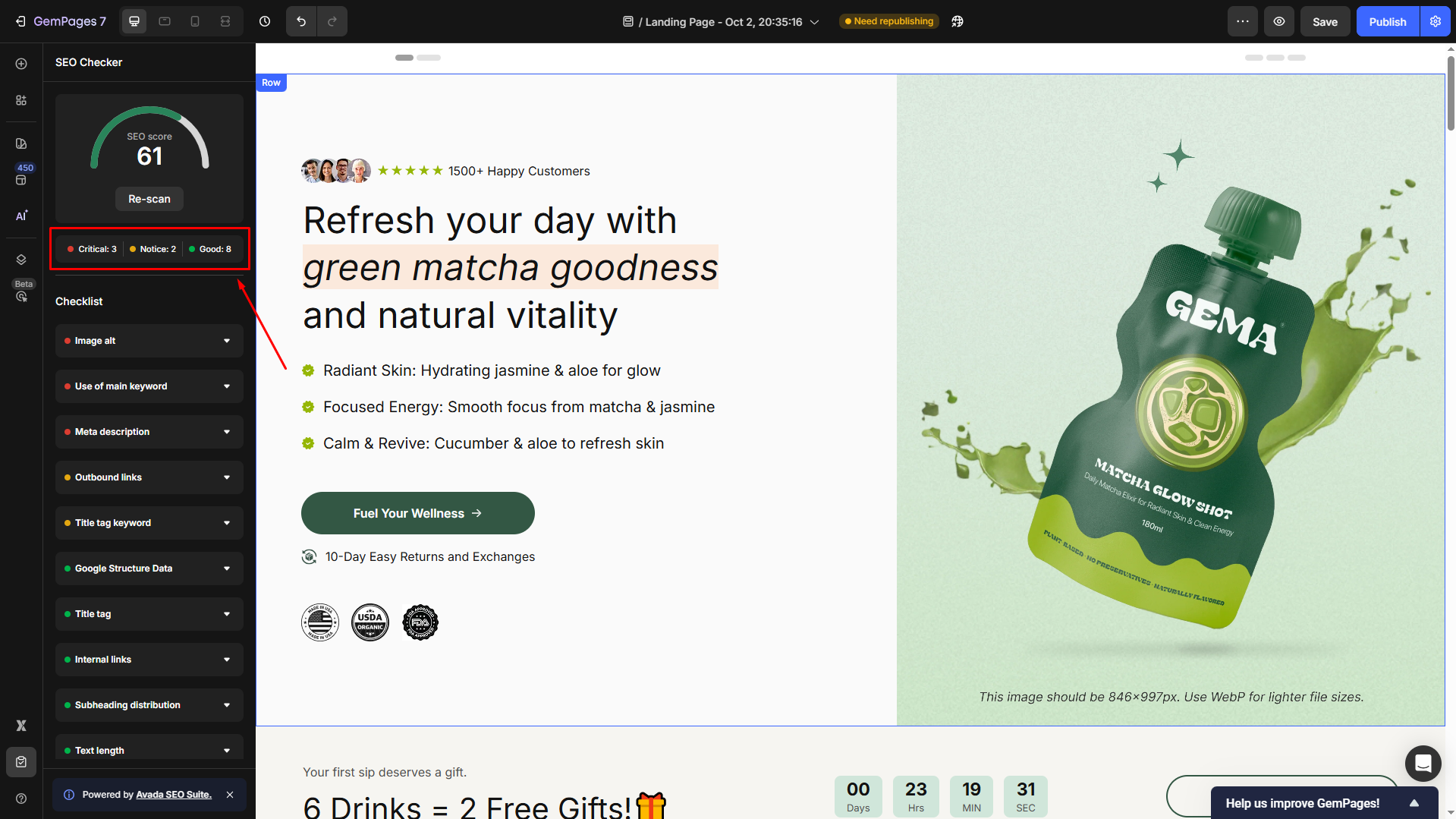The height and width of the screenshot is (819, 1456).
Task: Expand the Subheading distribution item
Action: (x=149, y=705)
